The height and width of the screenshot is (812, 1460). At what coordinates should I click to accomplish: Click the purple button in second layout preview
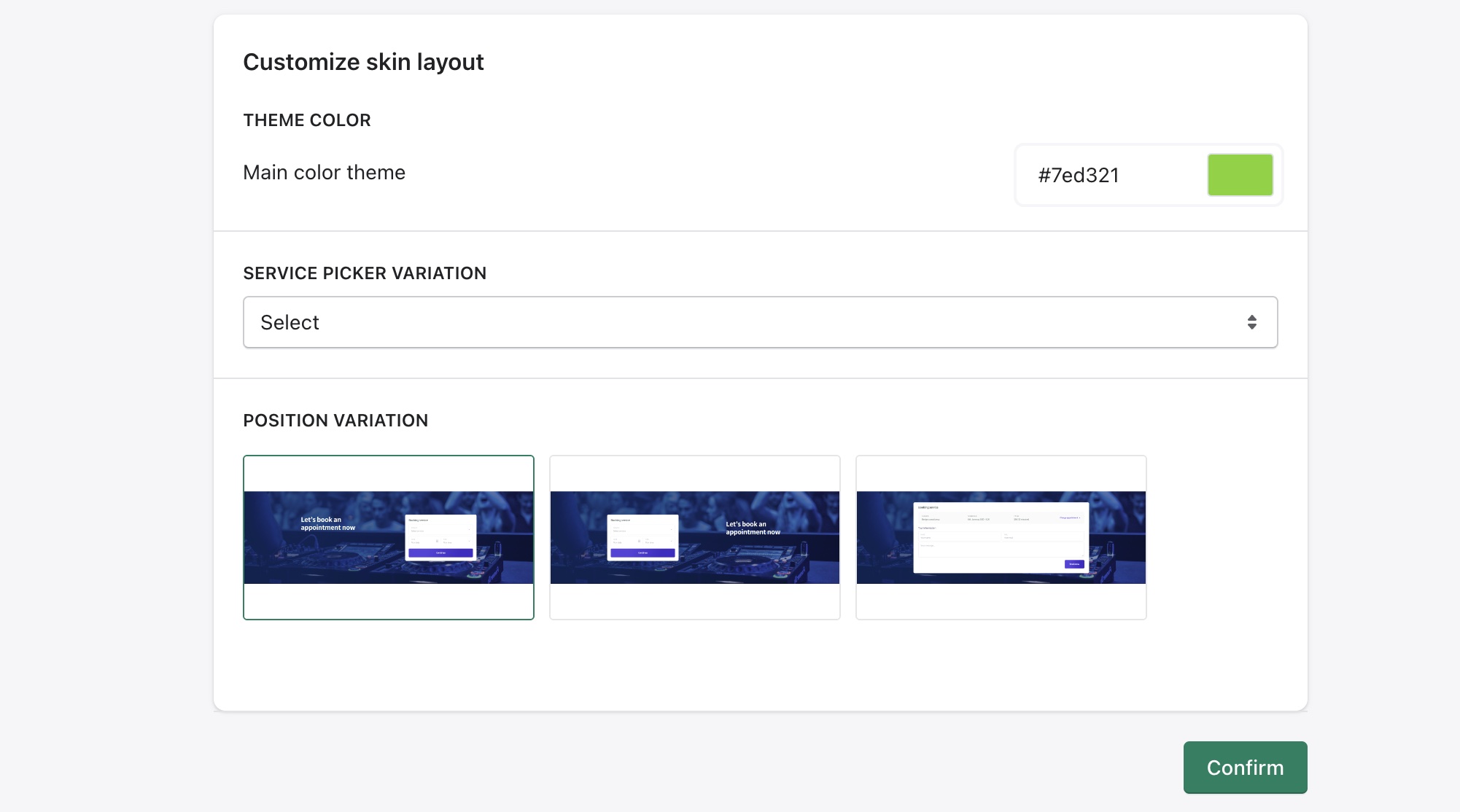click(x=642, y=553)
